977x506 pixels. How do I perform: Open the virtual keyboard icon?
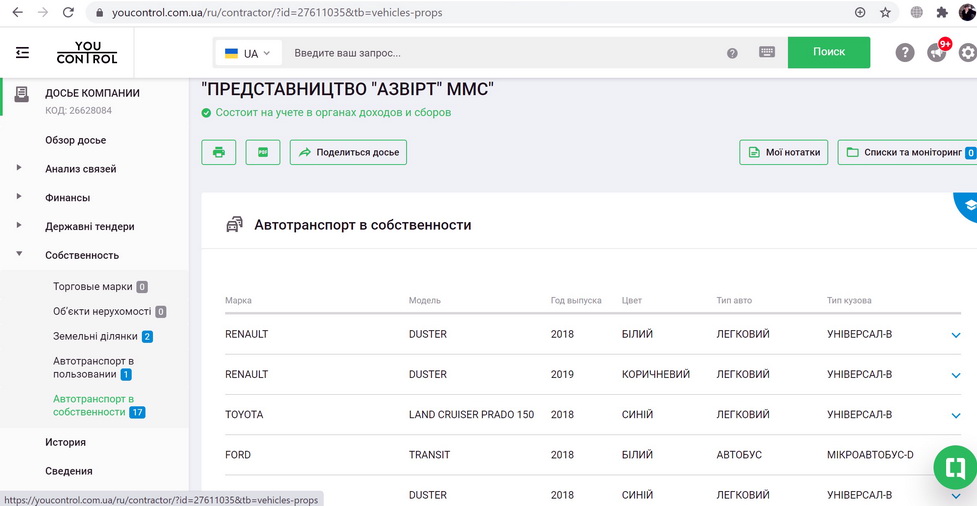pyautogui.click(x=767, y=52)
